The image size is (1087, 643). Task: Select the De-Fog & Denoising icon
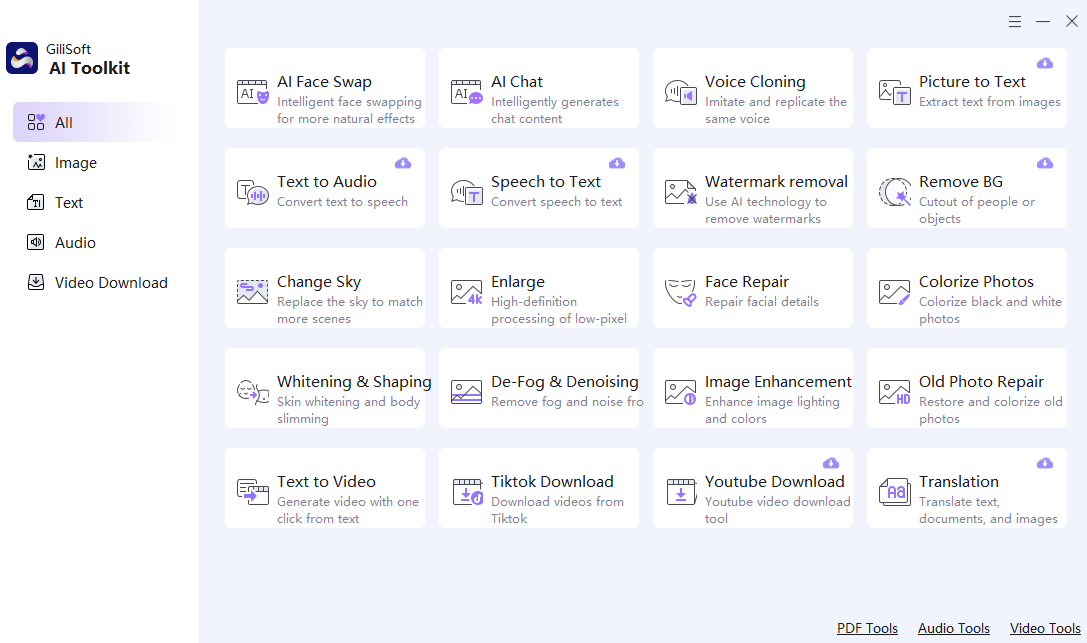pos(467,391)
